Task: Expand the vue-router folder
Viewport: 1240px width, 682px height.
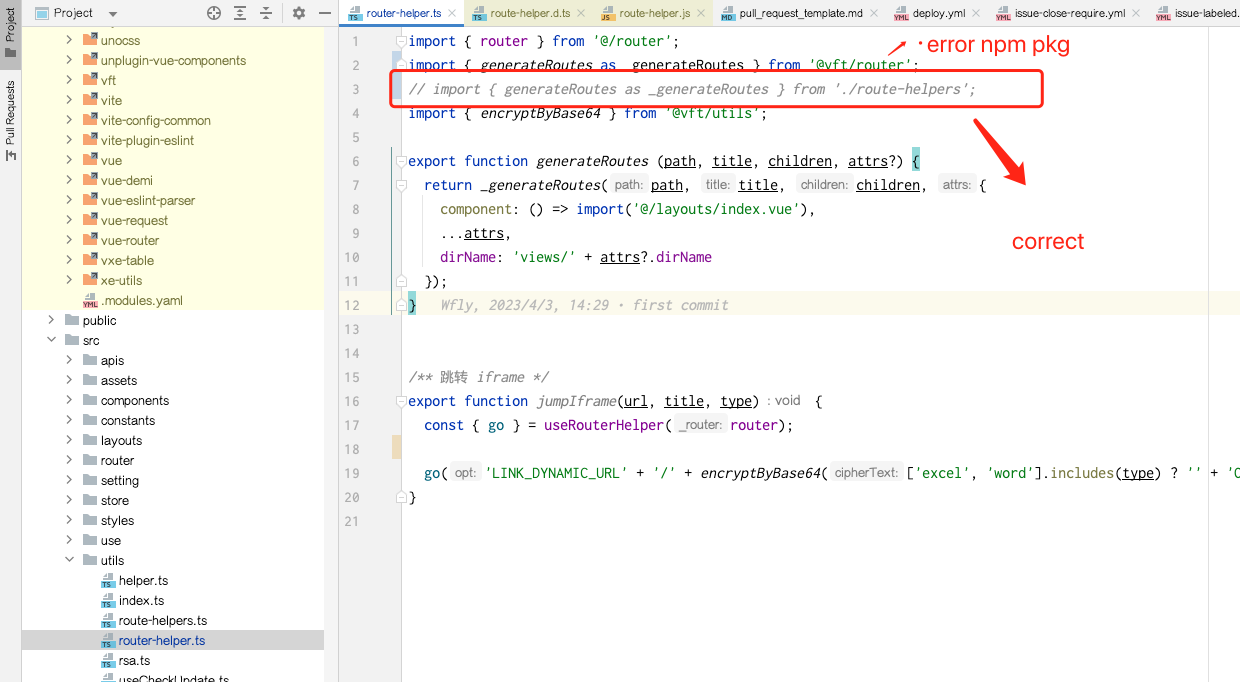Action: coord(69,240)
